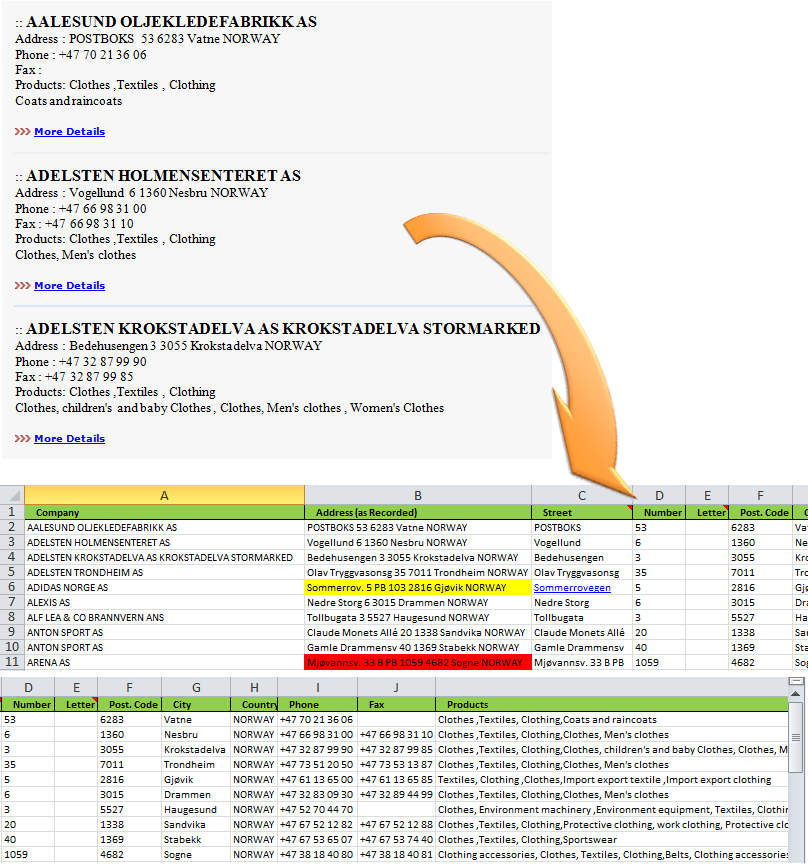808x864 pixels.
Task: Select Street cell Olav Tryggvasonsg
Action: pyautogui.click(x=582, y=573)
